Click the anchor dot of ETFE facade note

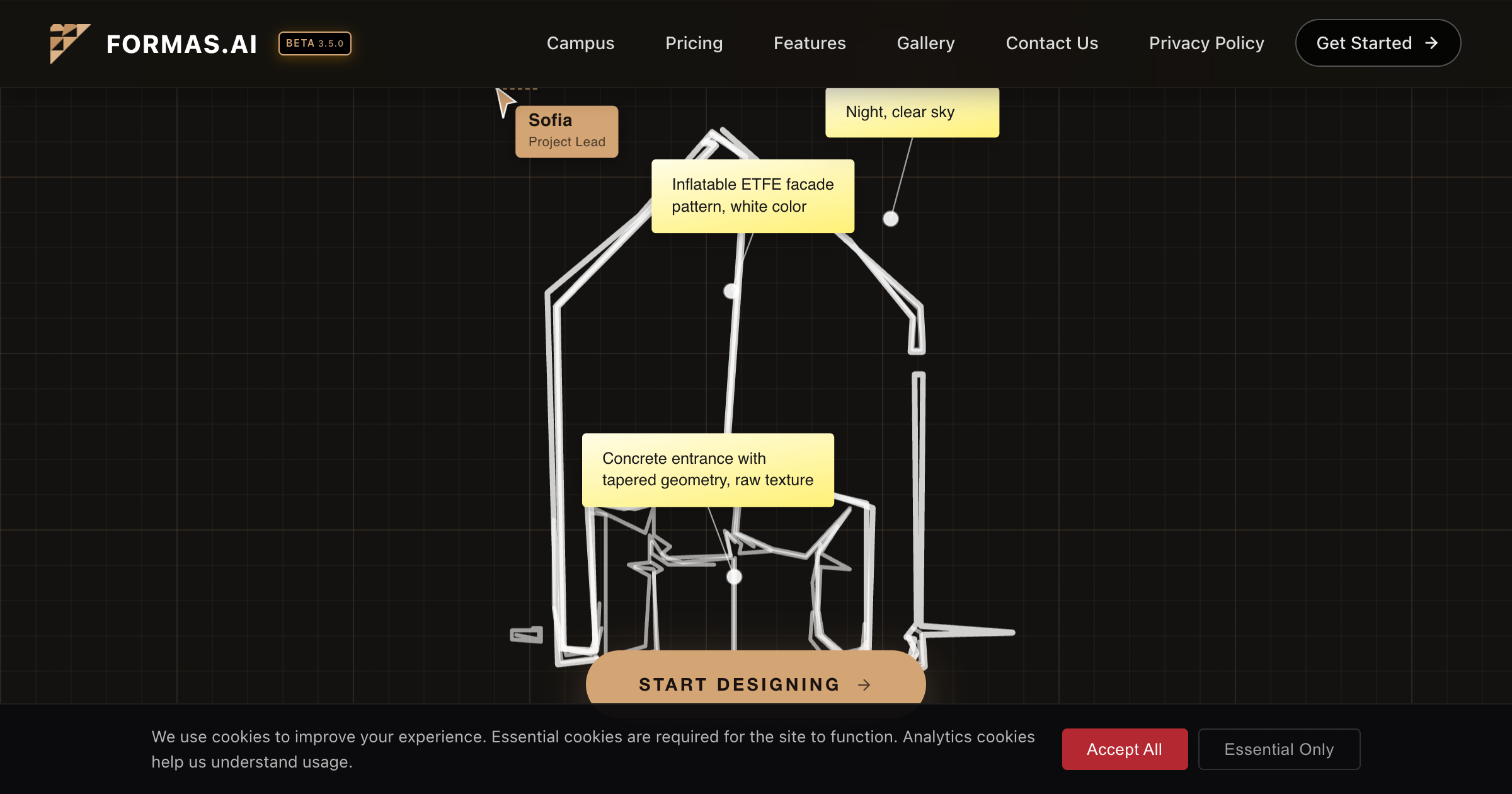coord(731,291)
